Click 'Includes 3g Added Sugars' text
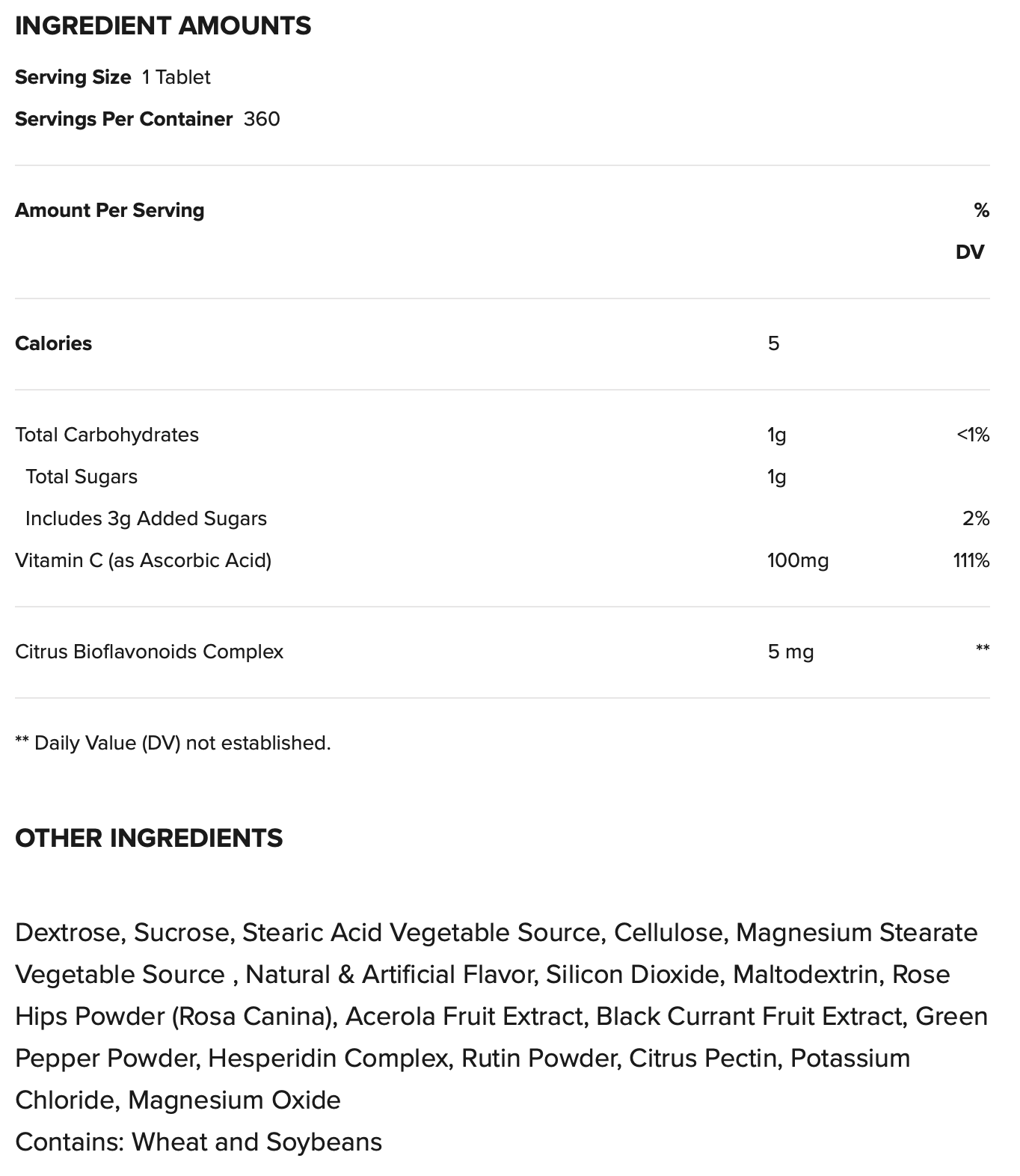The height and width of the screenshot is (1176, 1020). point(146,518)
